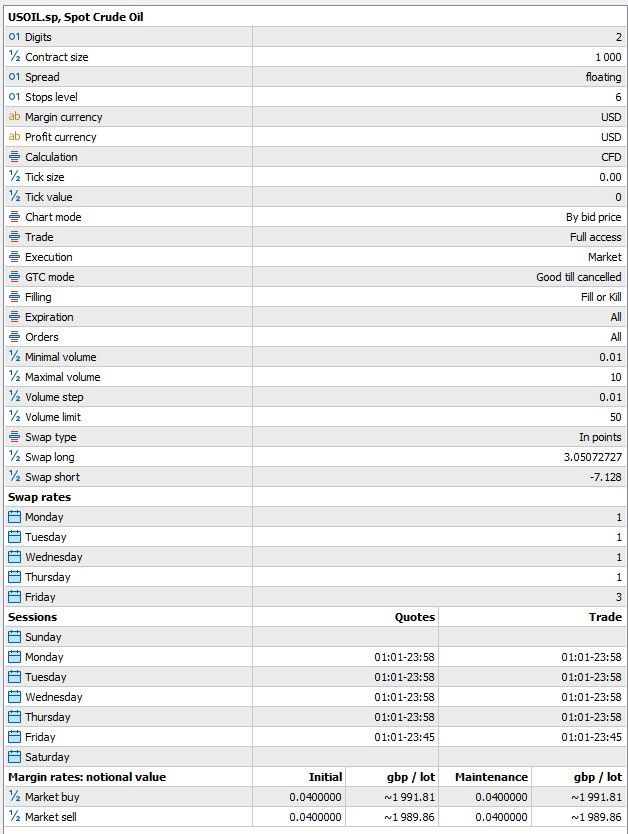Image resolution: width=628 pixels, height=834 pixels.
Task: Select the Contract size value 1 000
Action: click(x=608, y=57)
